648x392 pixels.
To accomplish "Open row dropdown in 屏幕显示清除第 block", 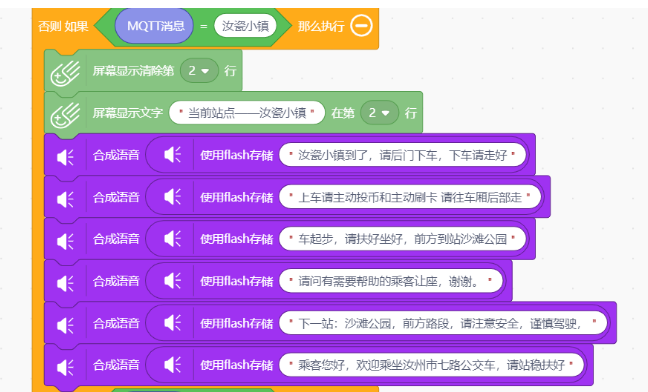I will (199, 71).
